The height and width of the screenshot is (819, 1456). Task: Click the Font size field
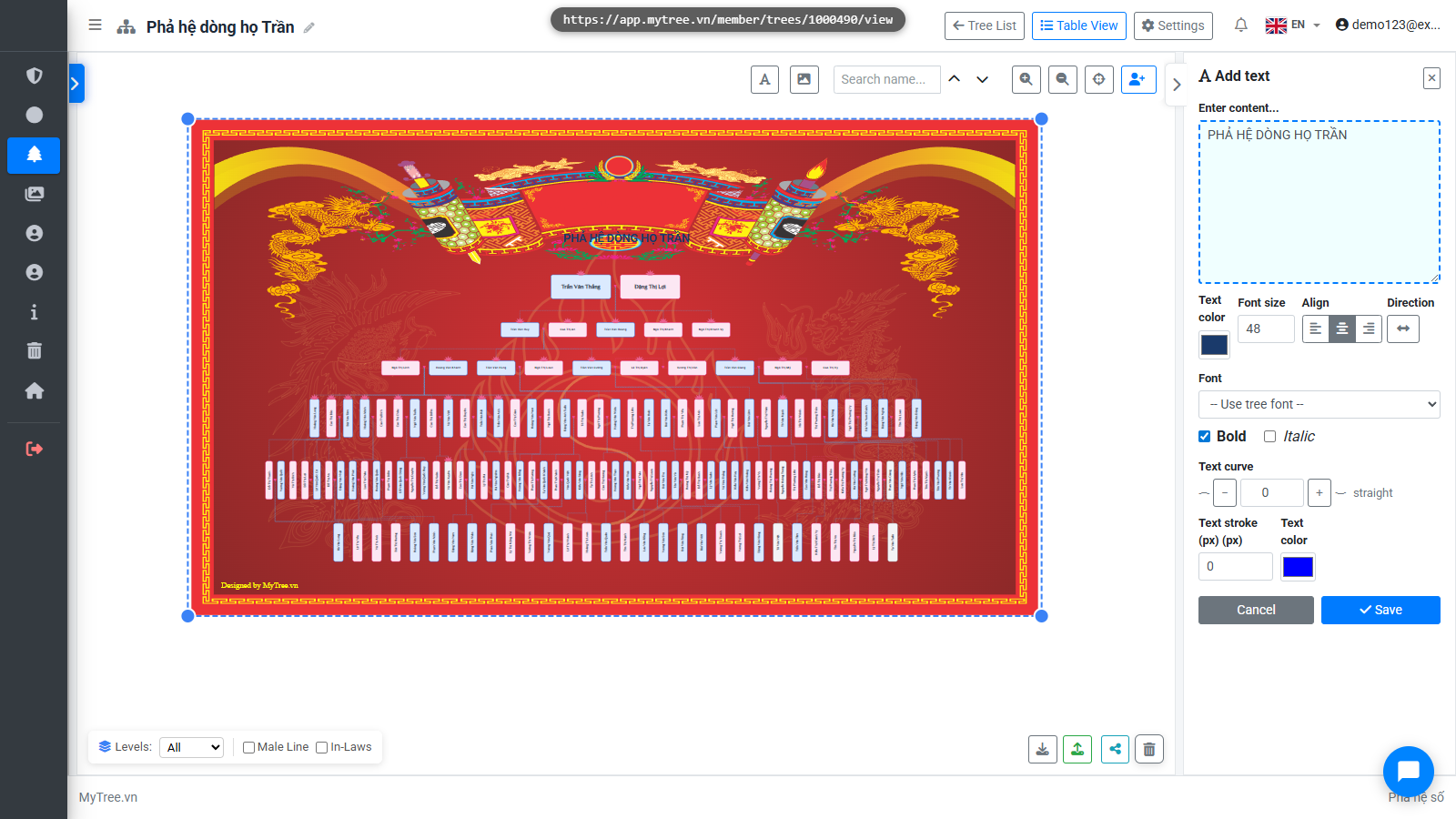[x=1266, y=329]
